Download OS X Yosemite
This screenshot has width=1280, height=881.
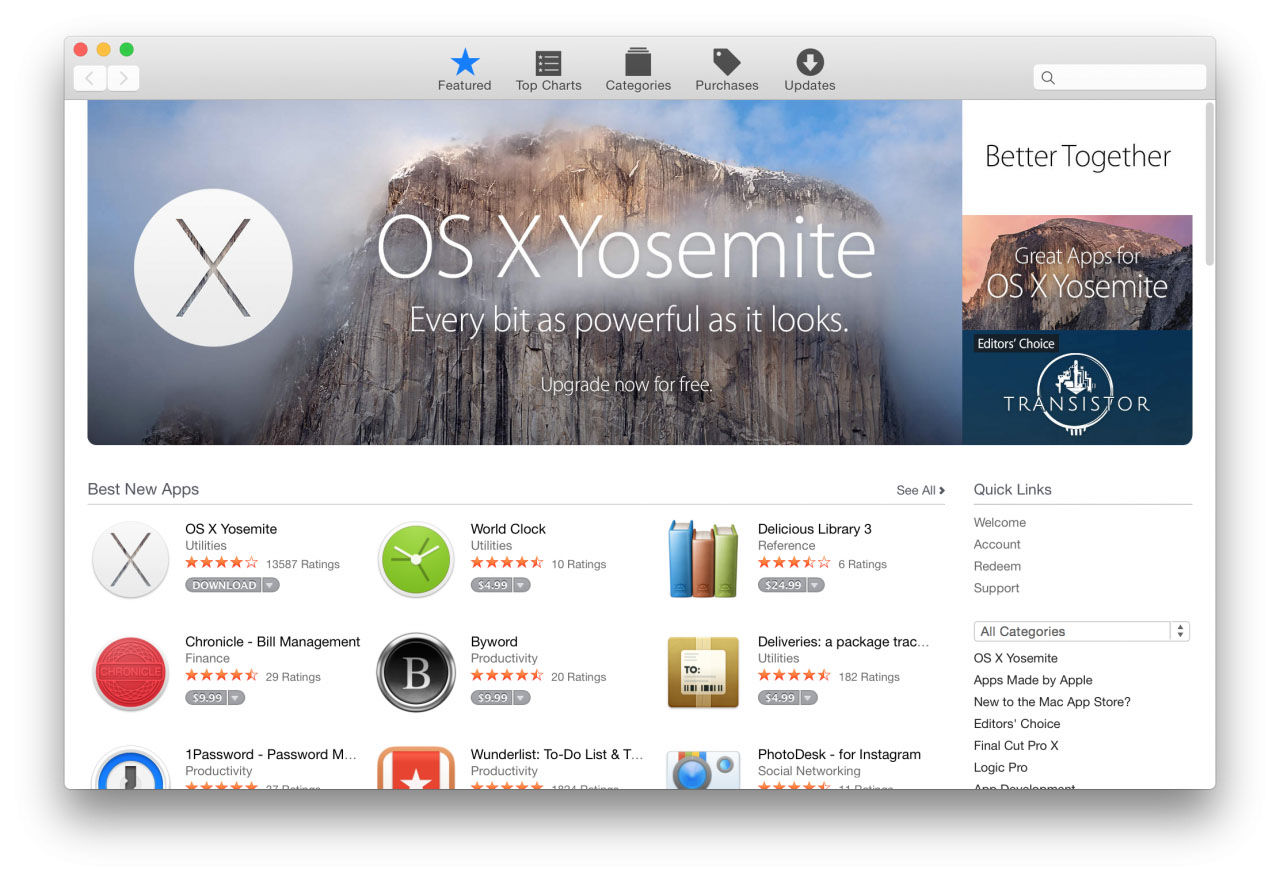pos(223,585)
